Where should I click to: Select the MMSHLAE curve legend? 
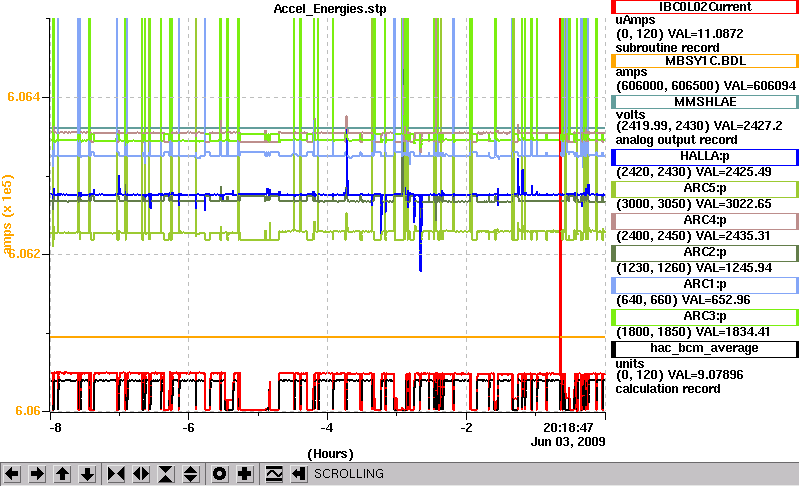point(705,102)
